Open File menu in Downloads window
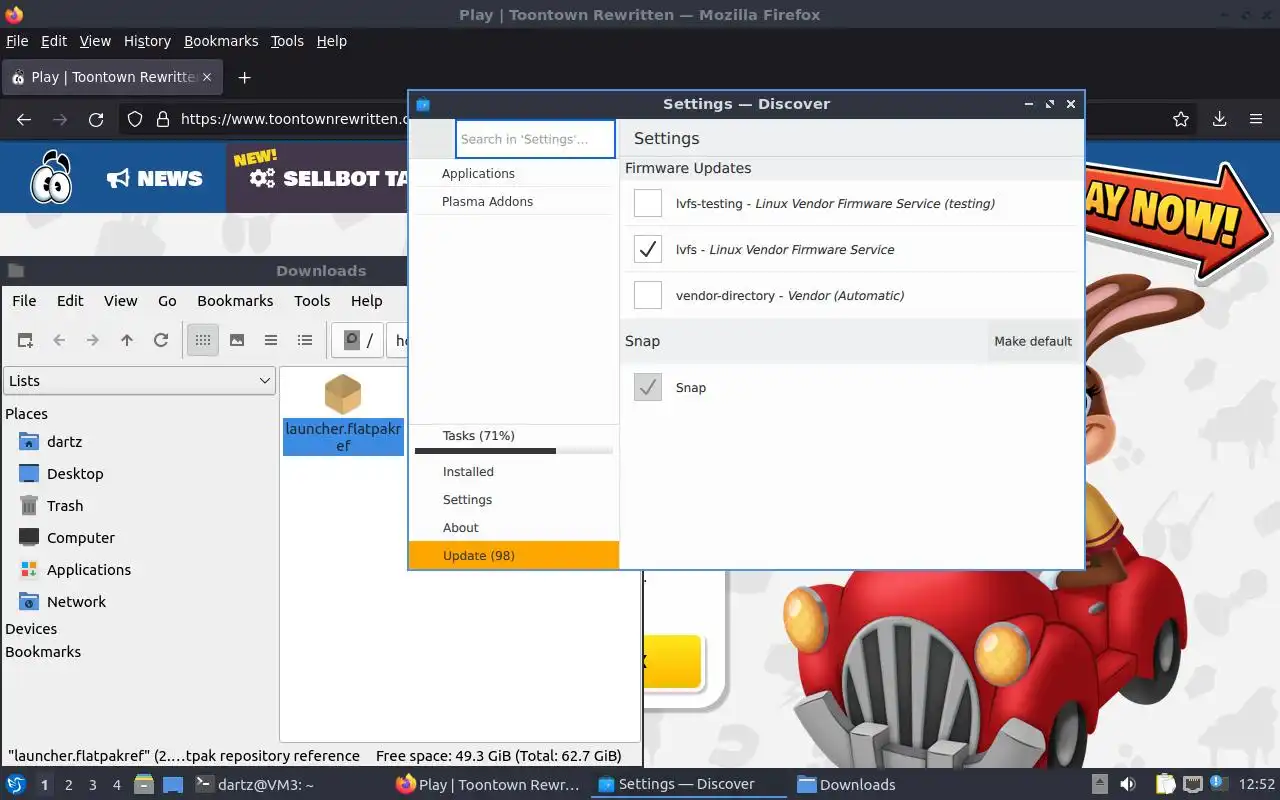 pyautogui.click(x=24, y=300)
